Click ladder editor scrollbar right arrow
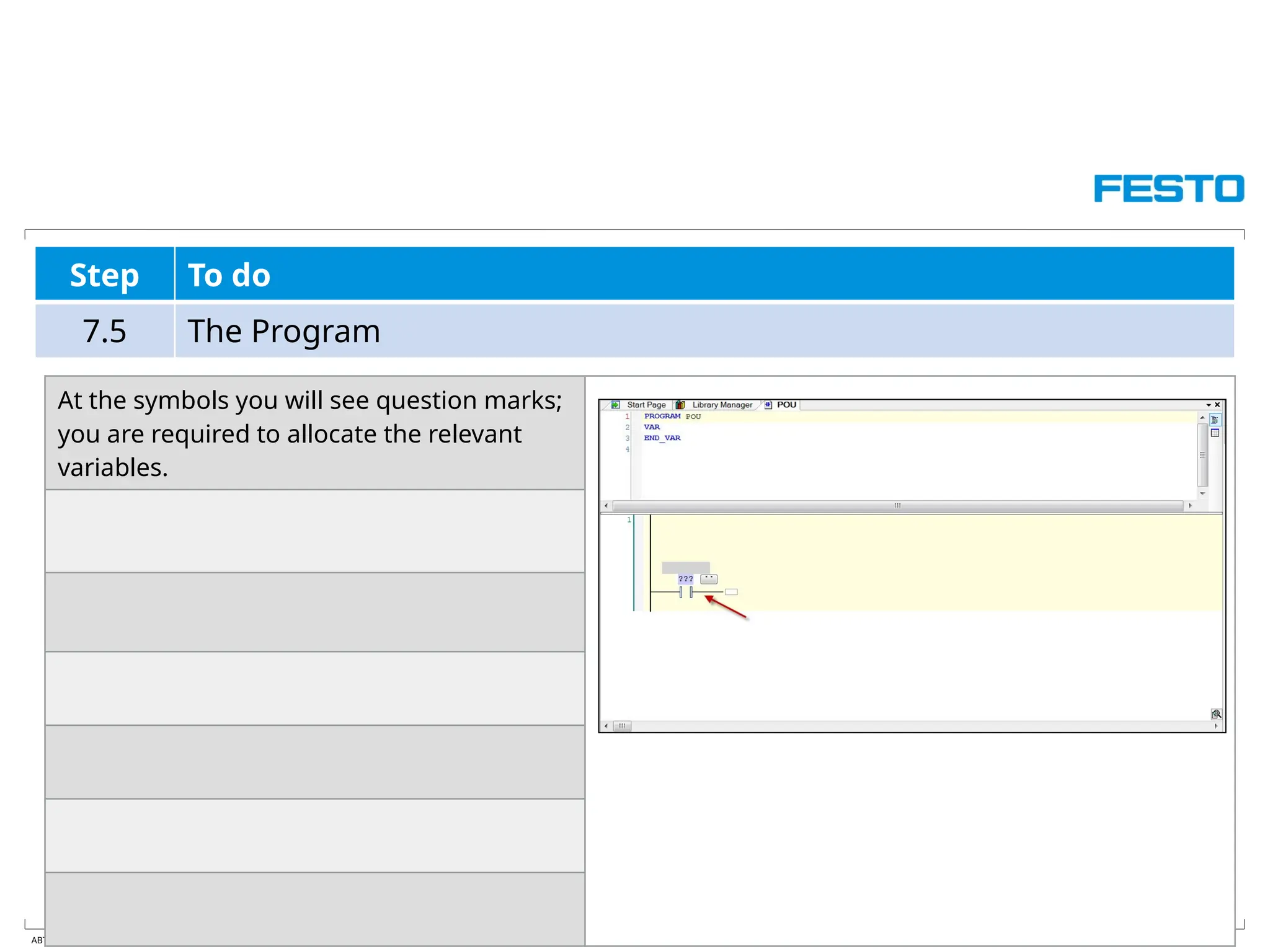This screenshot has height=952, width=1270. coord(1216,726)
